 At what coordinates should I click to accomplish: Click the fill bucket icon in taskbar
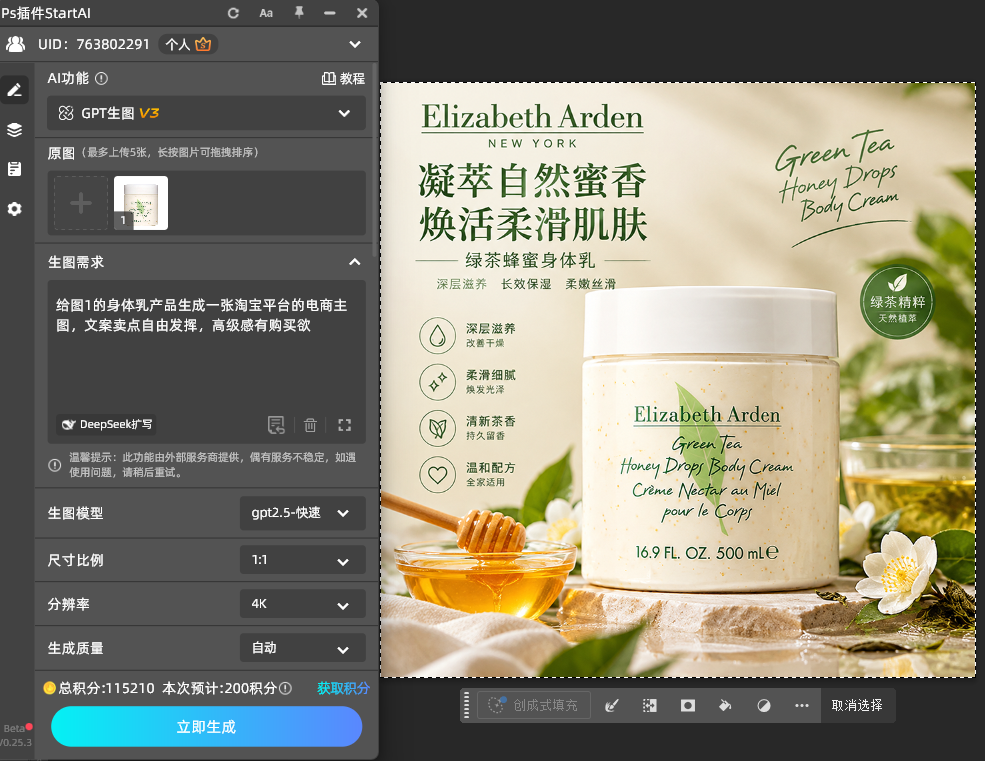point(726,706)
